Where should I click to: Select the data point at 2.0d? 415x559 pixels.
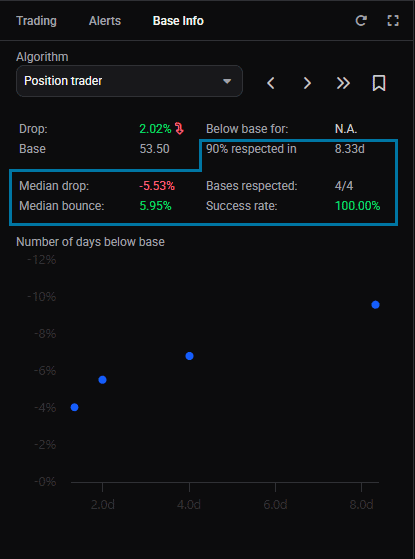pos(102,380)
